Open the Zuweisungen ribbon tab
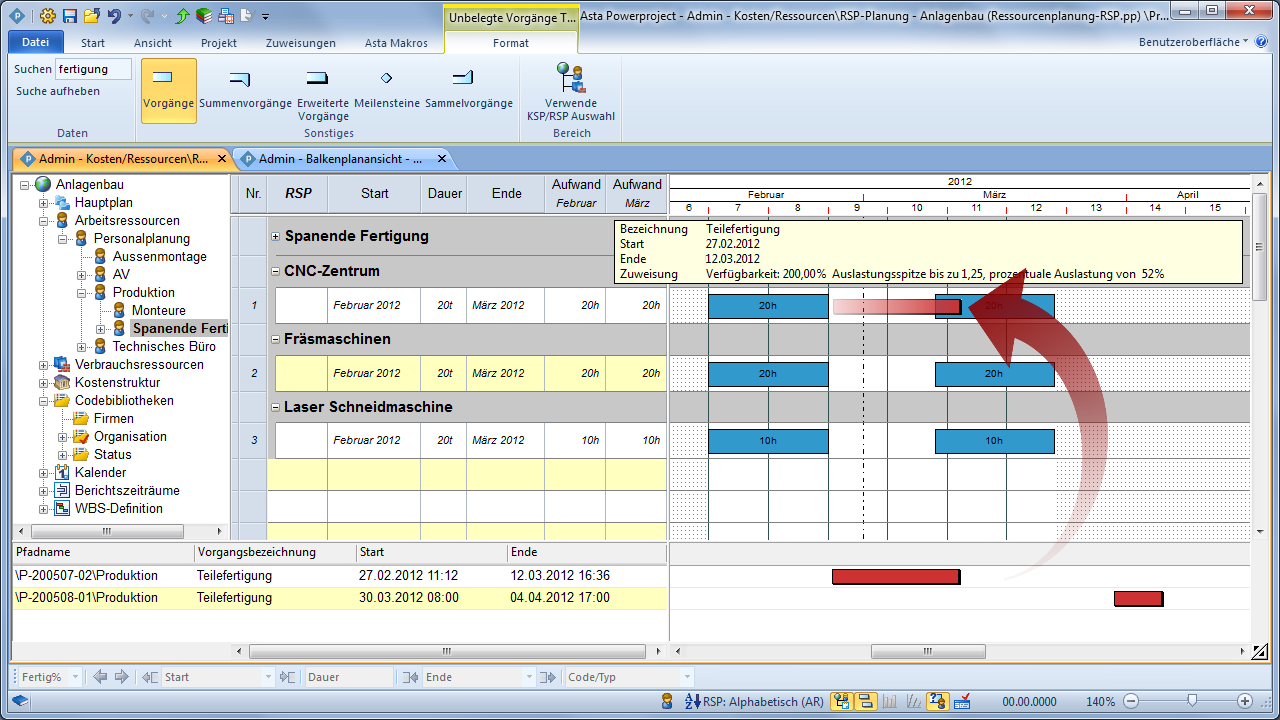This screenshot has height=720, width=1280. (x=300, y=43)
